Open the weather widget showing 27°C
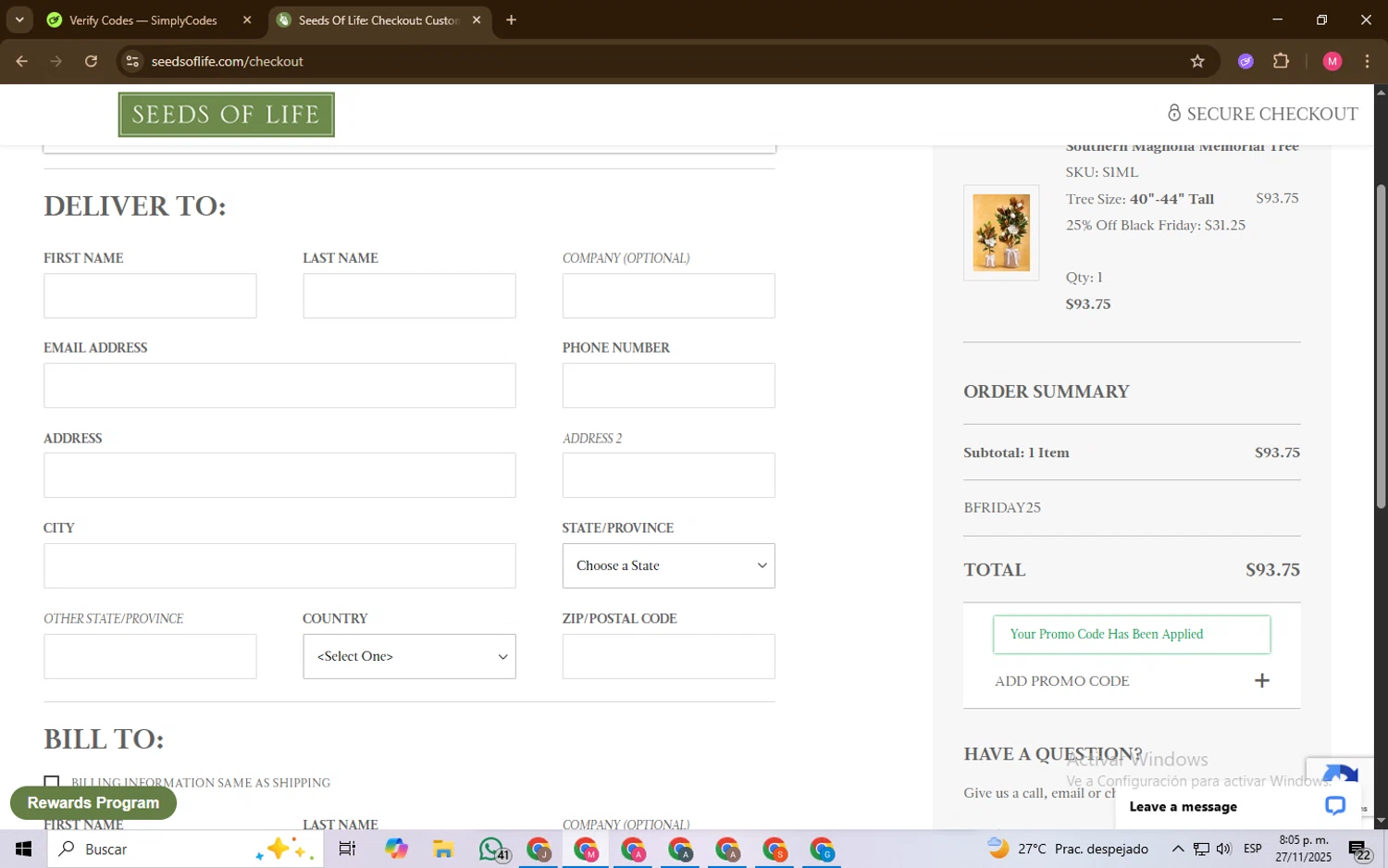The width and height of the screenshot is (1388, 868). point(1068,849)
